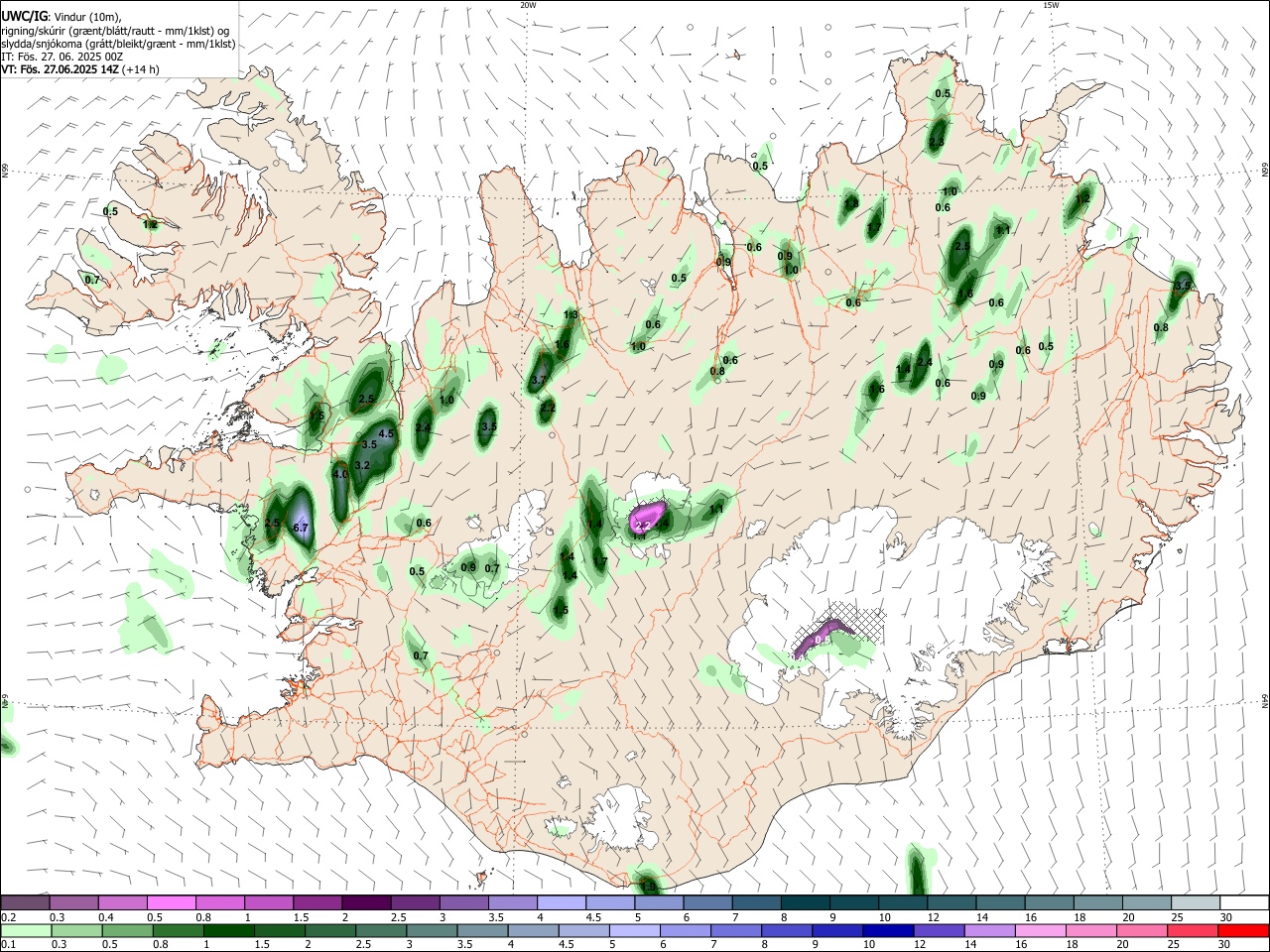Click the 4.5 rain value in west Iceland
This screenshot has height=952, width=1270.
pyautogui.click(x=386, y=433)
